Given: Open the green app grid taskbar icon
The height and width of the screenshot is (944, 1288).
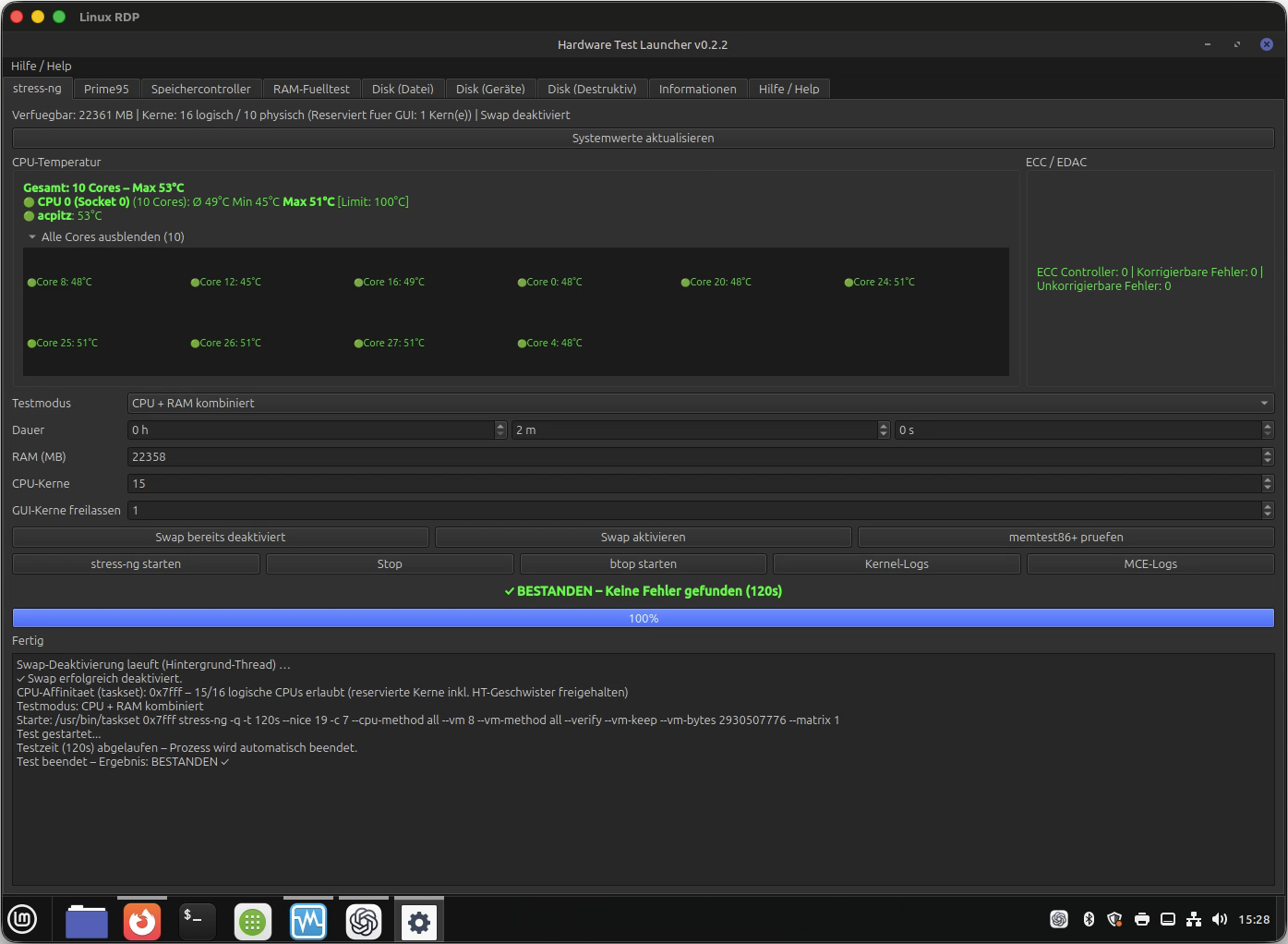Looking at the screenshot, I should click(253, 921).
